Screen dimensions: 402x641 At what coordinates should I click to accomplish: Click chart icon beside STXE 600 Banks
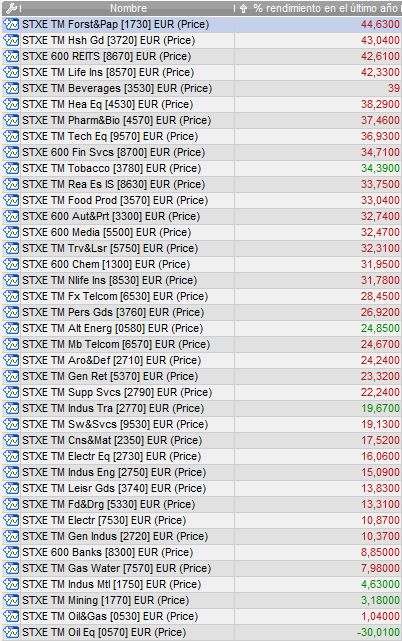(x=11, y=552)
